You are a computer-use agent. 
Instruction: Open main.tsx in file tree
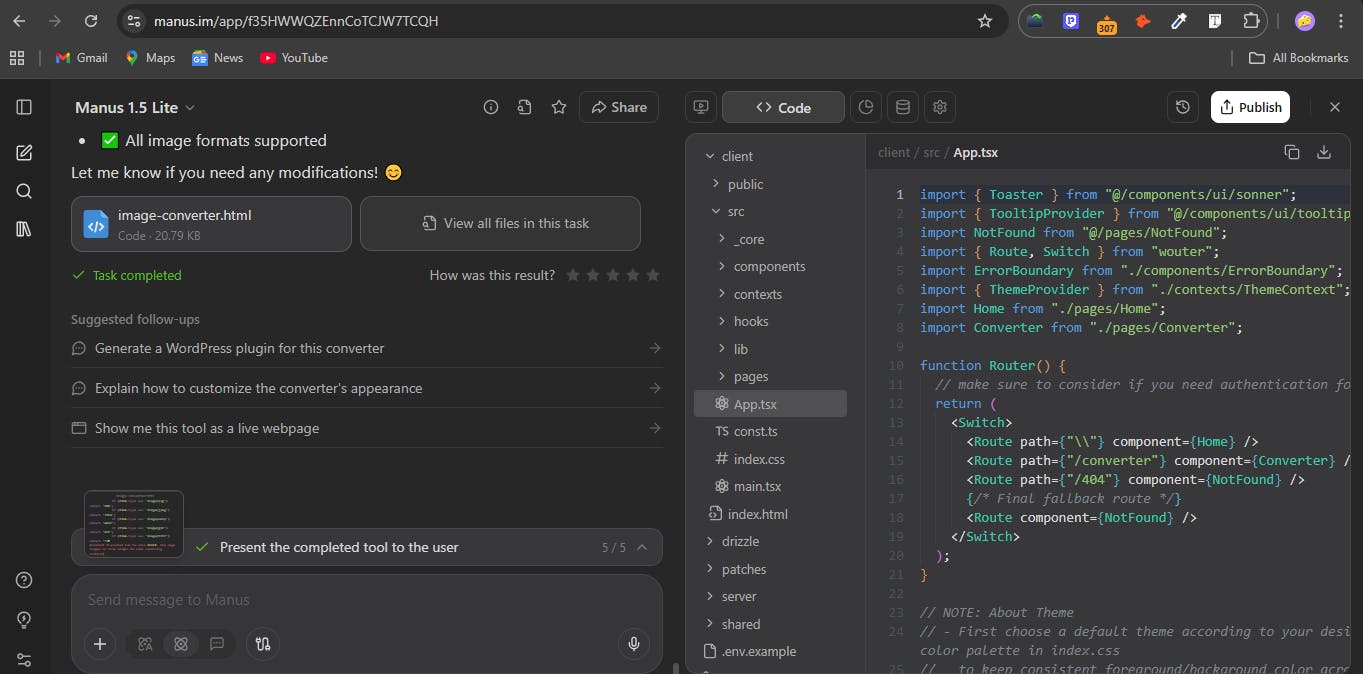click(x=756, y=486)
